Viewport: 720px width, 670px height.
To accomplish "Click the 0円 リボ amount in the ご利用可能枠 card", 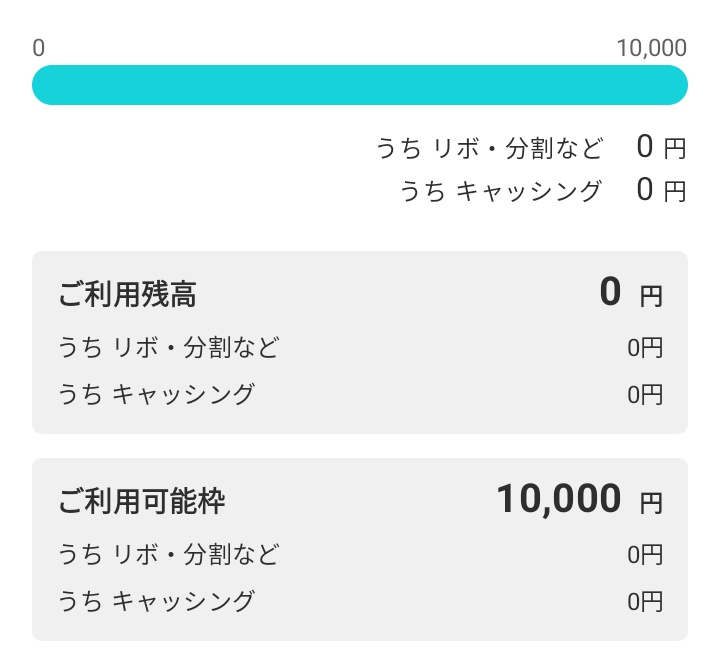I will 645,555.
